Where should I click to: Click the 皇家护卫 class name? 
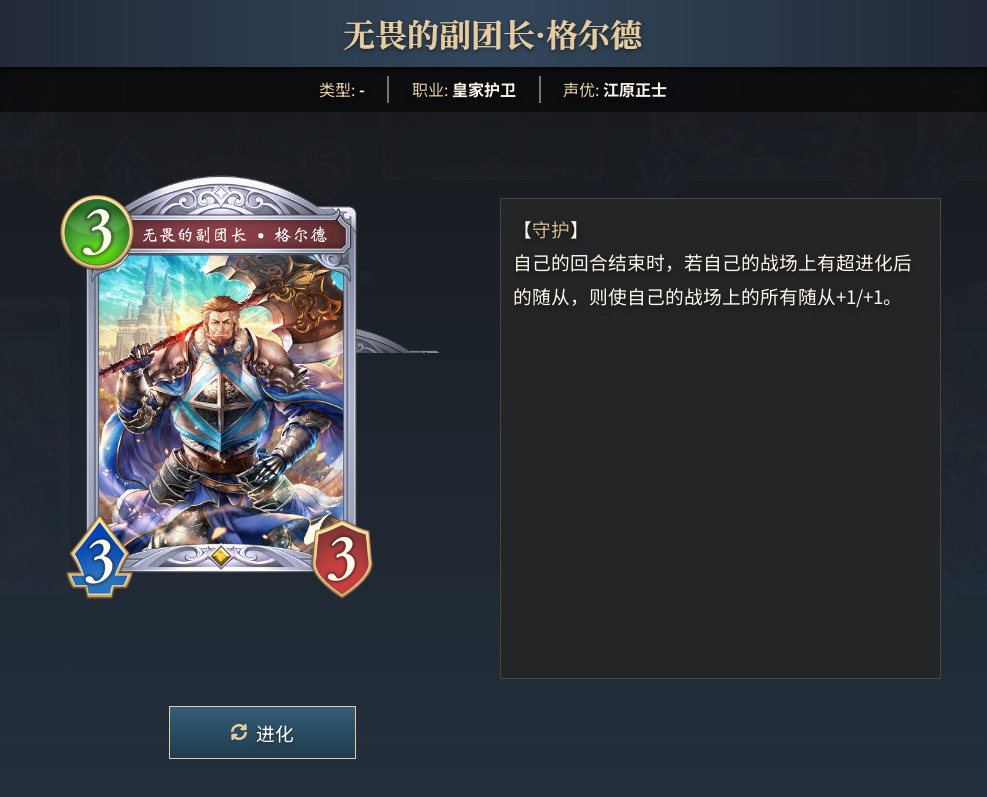click(x=484, y=90)
